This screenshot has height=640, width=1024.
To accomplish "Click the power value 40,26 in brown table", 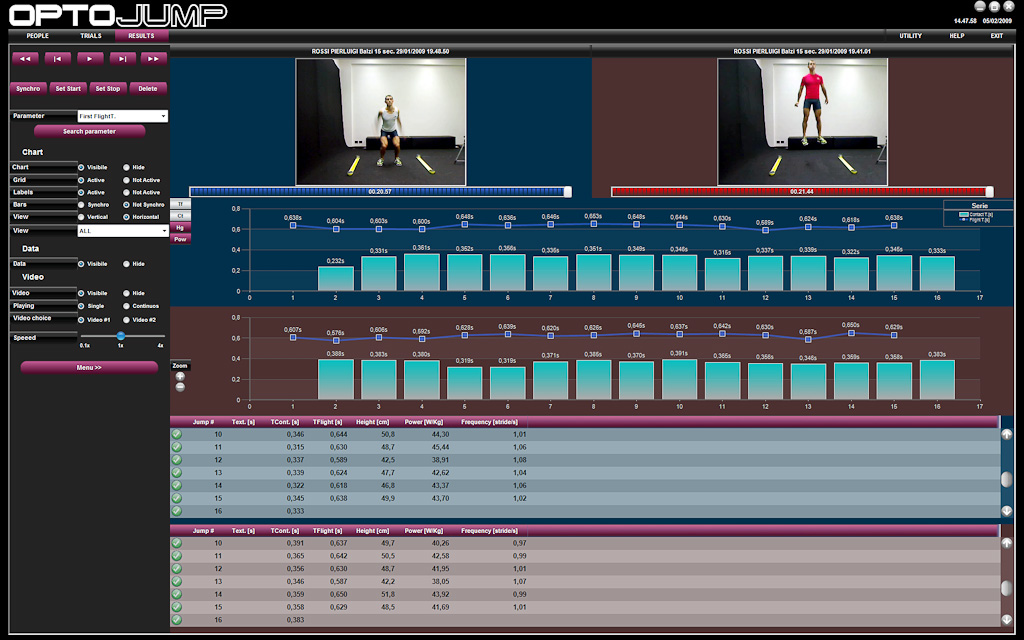I will click(440, 543).
